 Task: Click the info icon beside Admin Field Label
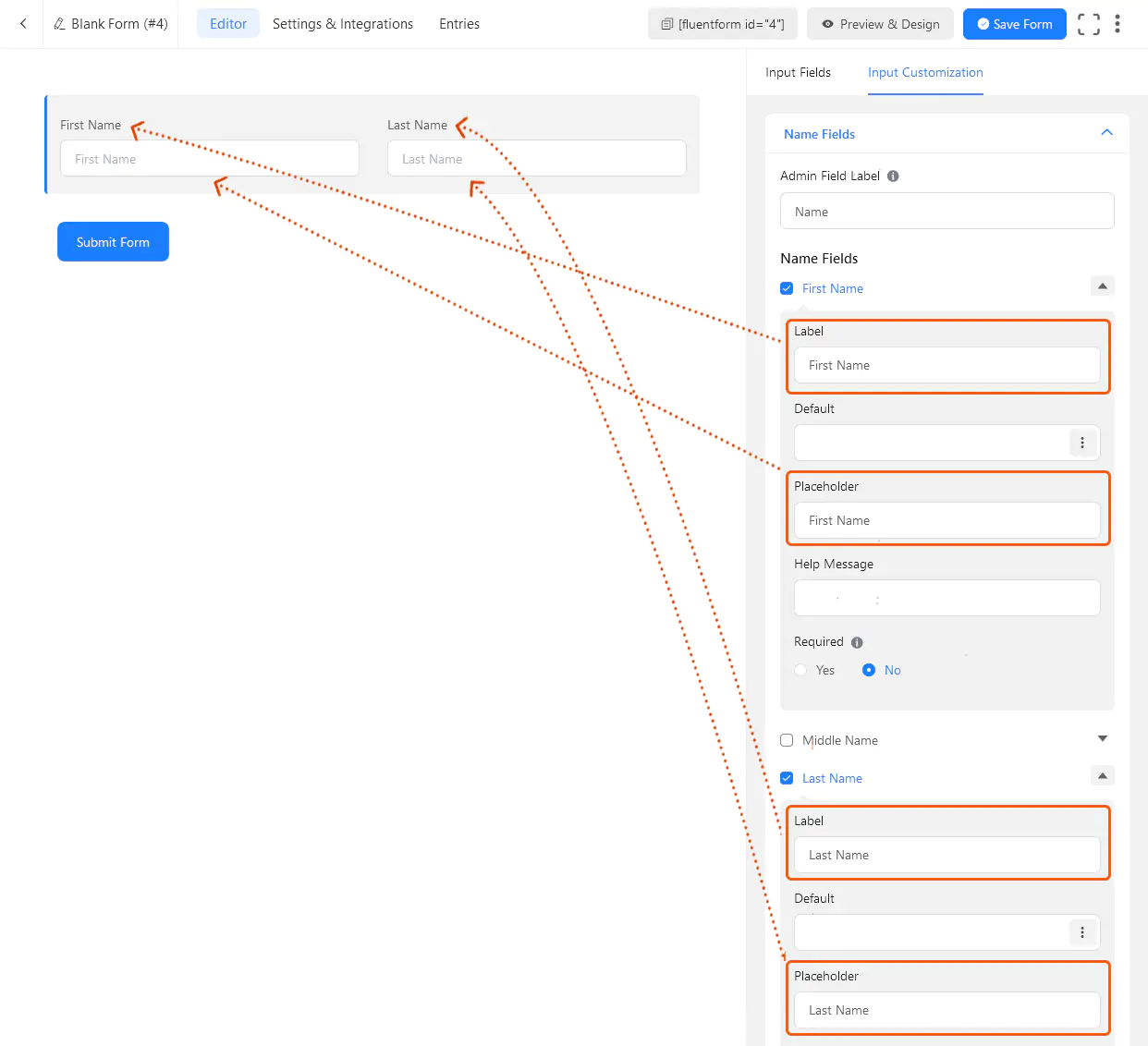pyautogui.click(x=892, y=176)
